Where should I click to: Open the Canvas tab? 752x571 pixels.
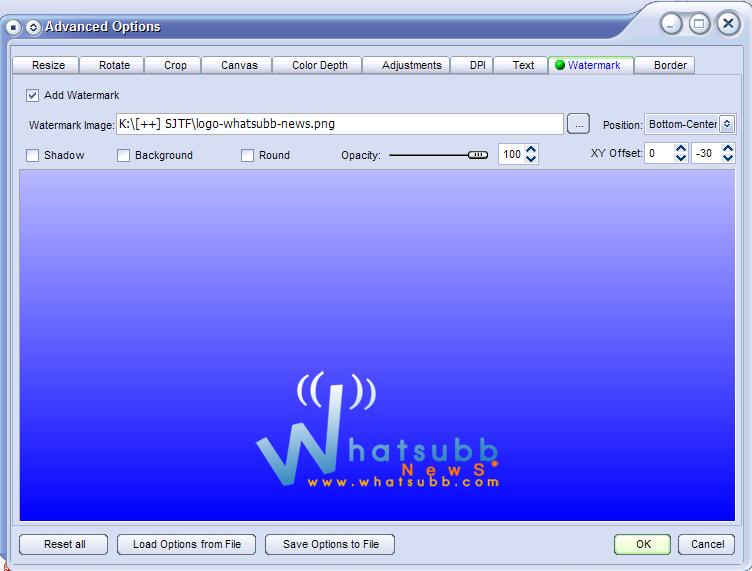(237, 65)
